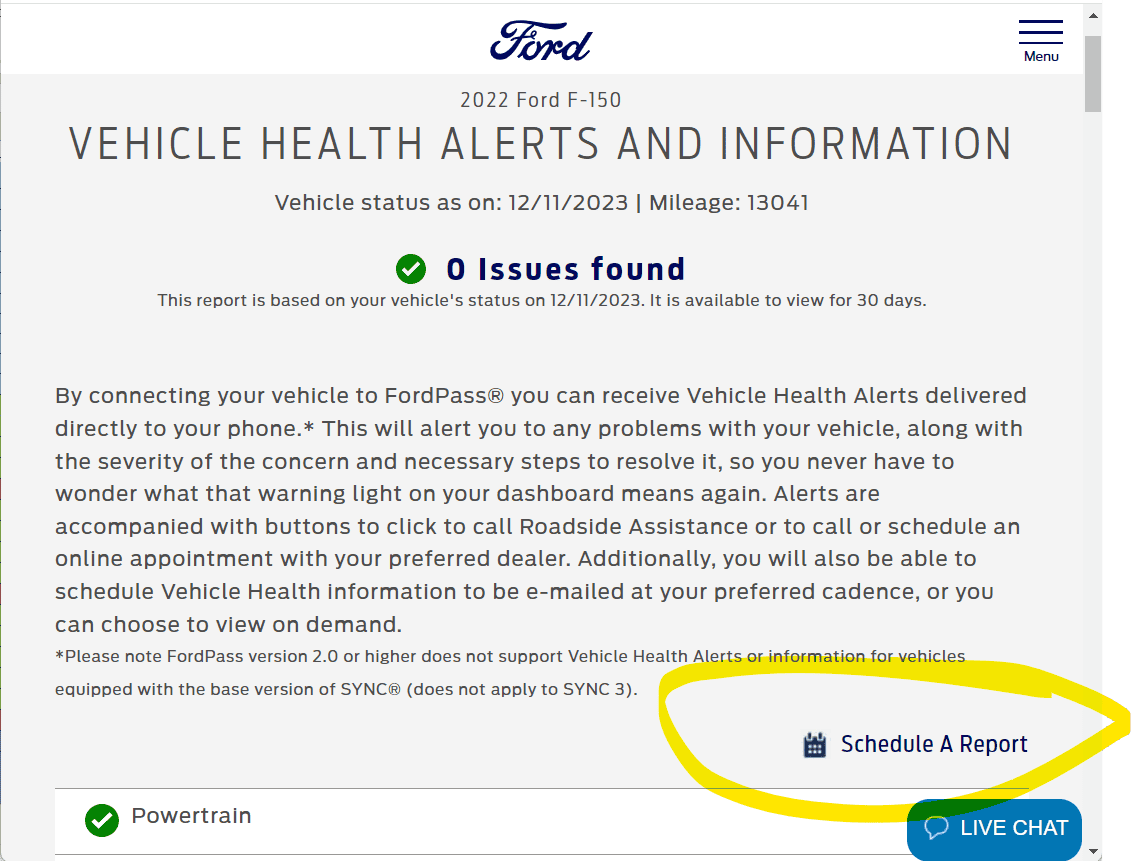
Task: Select the calendar icon for scheduling reports
Action: [815, 745]
